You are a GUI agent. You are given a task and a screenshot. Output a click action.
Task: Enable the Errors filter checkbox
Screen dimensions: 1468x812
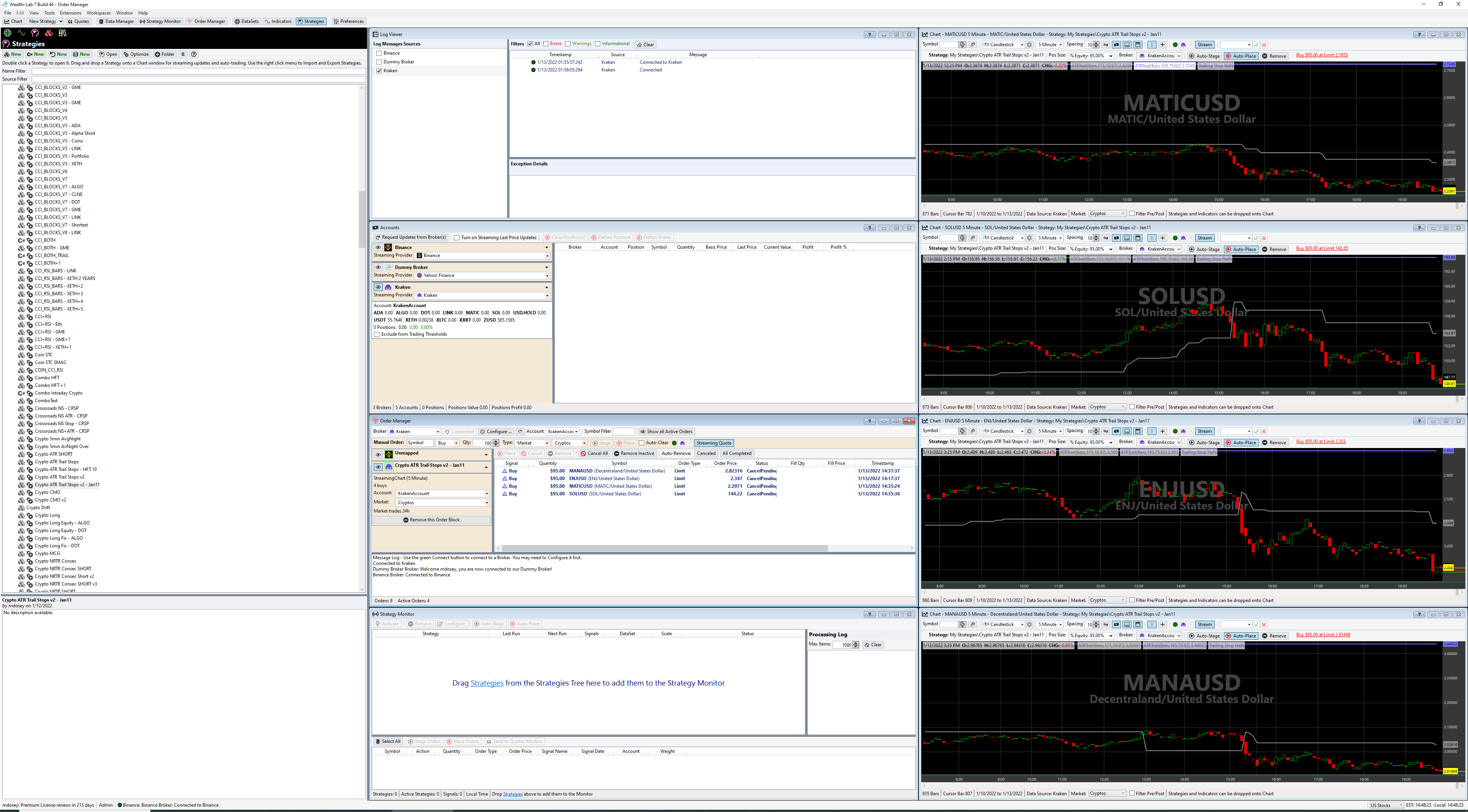[x=546, y=44]
